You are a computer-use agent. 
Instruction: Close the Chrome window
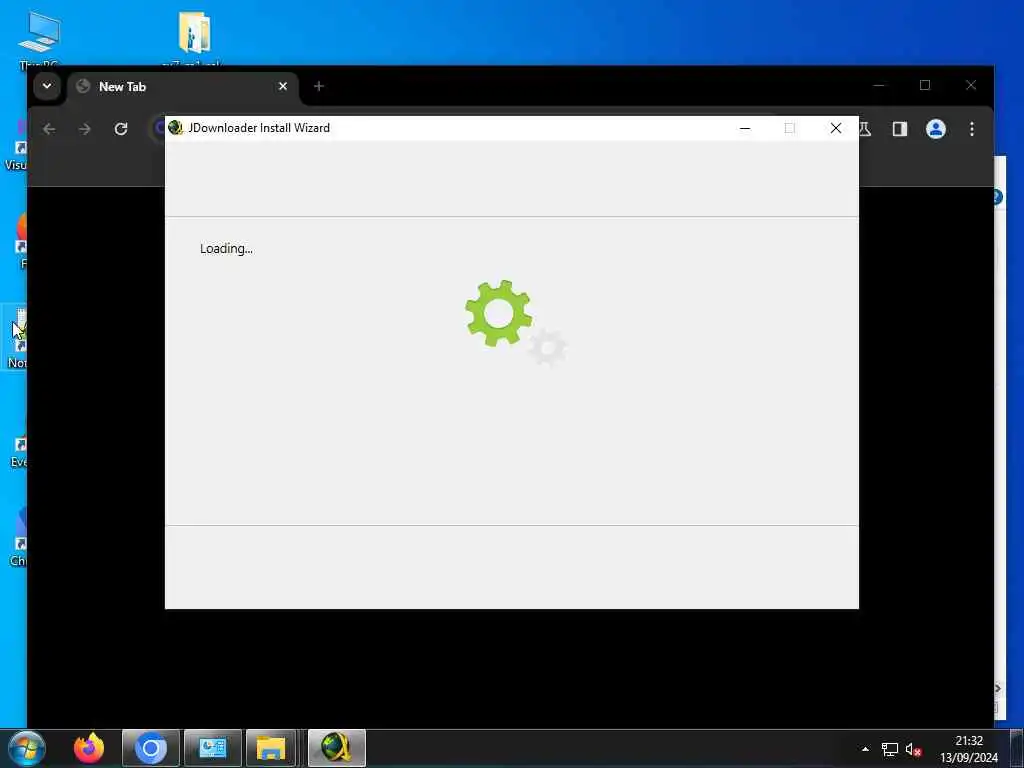pyautogui.click(x=971, y=86)
